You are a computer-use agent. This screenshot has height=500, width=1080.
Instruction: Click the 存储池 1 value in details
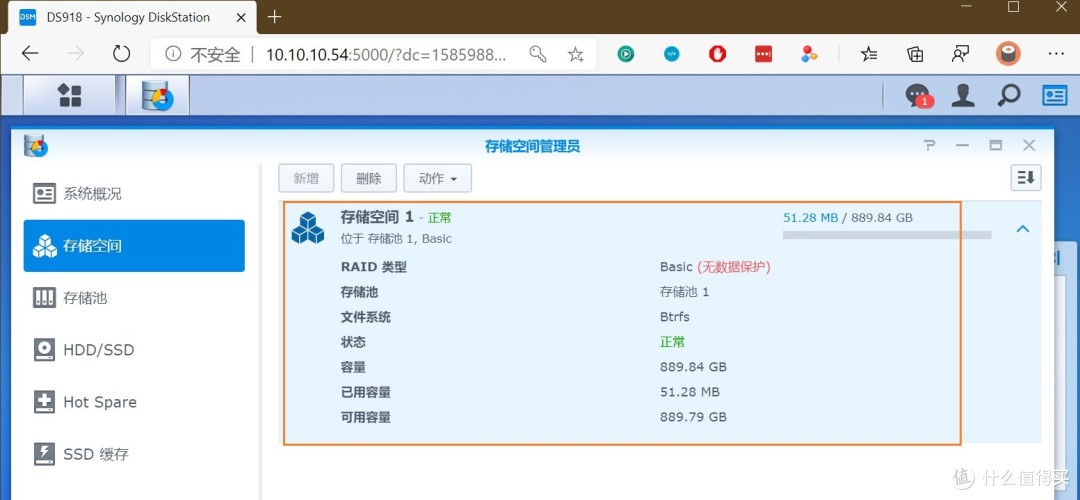(x=684, y=292)
